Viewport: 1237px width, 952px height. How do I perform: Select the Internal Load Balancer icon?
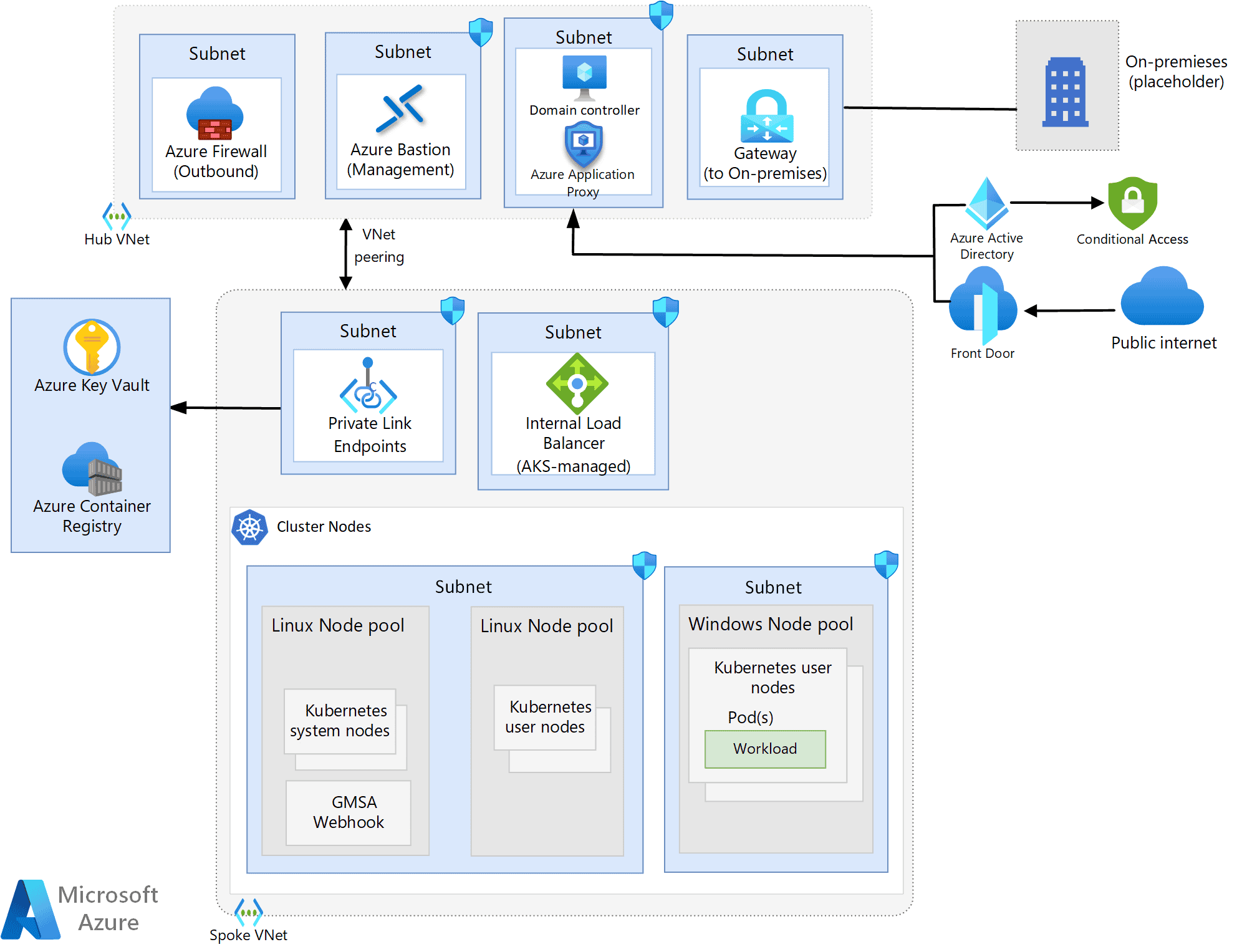pos(577,383)
